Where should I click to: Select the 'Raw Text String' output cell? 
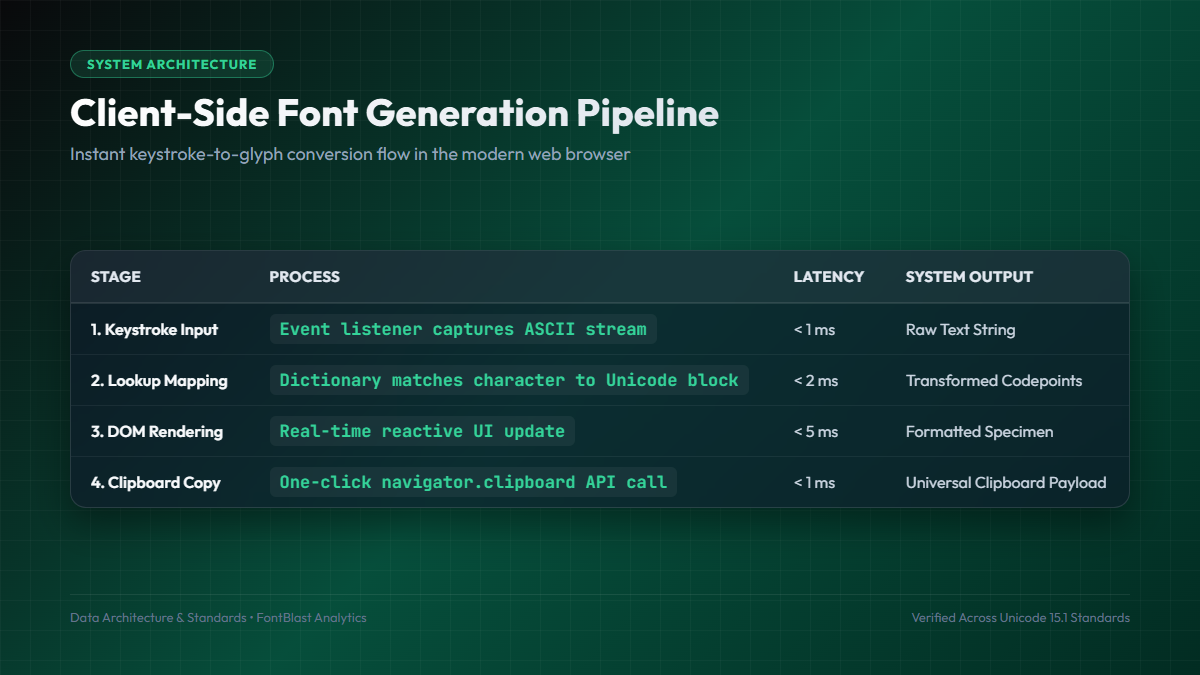coord(960,329)
